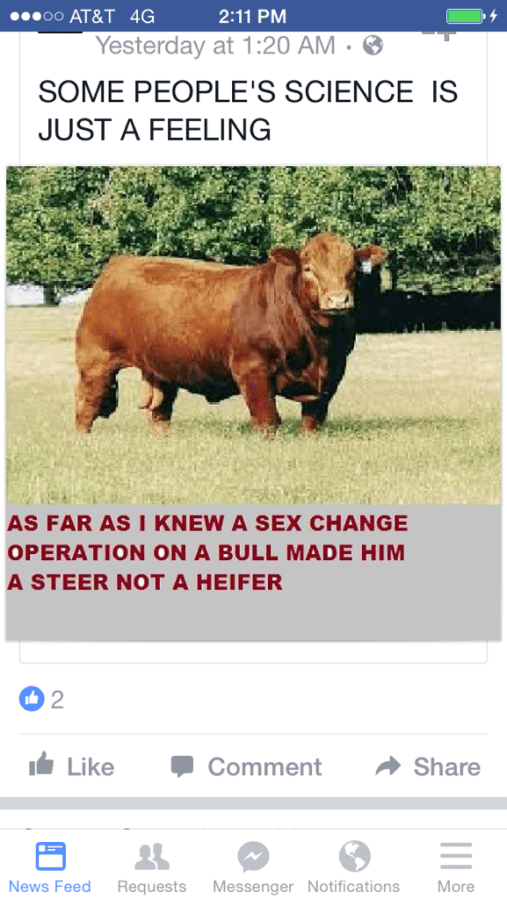
Task: Tap the Like label text
Action: tap(91, 767)
